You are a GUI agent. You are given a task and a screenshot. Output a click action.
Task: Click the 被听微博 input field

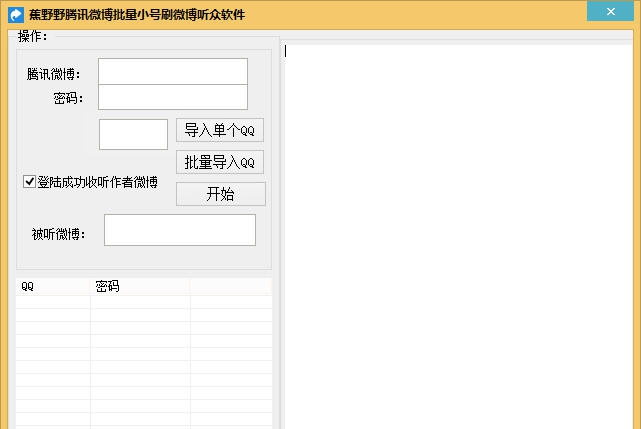[180, 230]
